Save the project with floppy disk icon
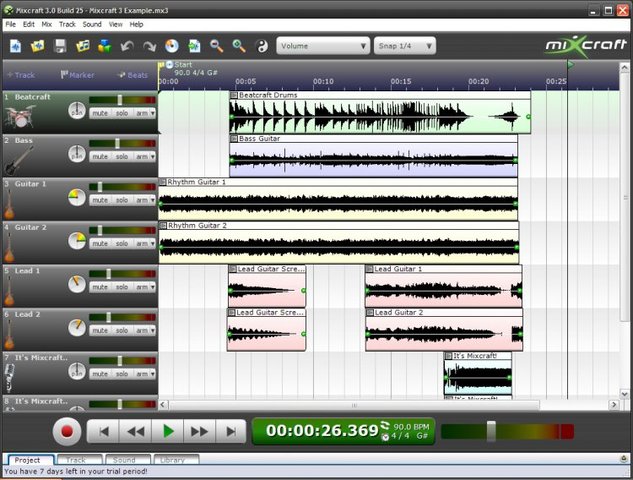633x480 pixels. (x=60, y=46)
